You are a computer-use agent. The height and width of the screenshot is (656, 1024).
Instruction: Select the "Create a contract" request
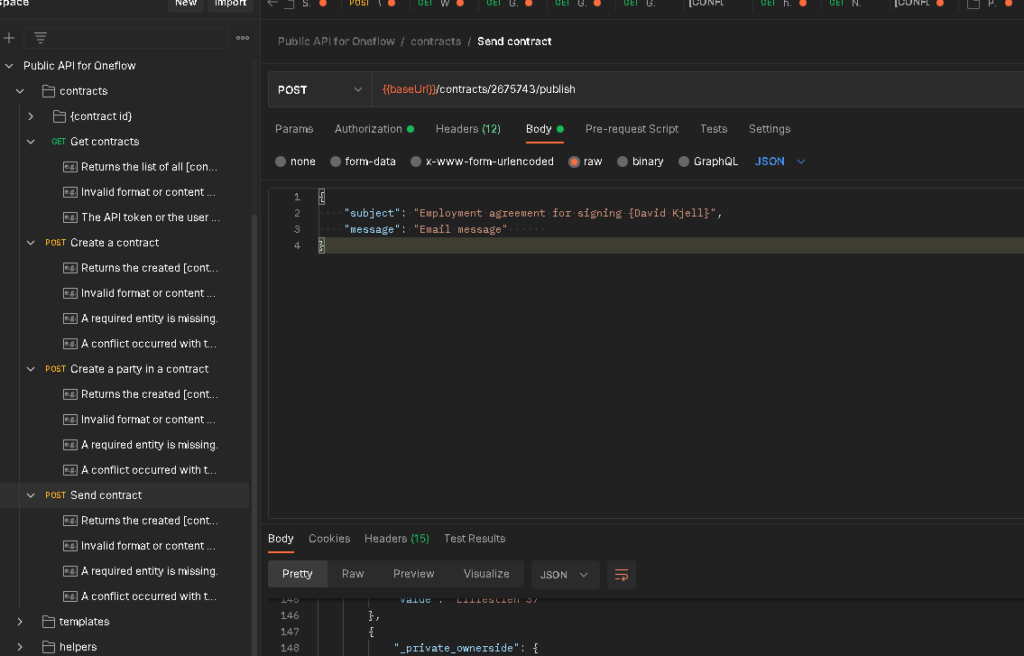[114, 242]
